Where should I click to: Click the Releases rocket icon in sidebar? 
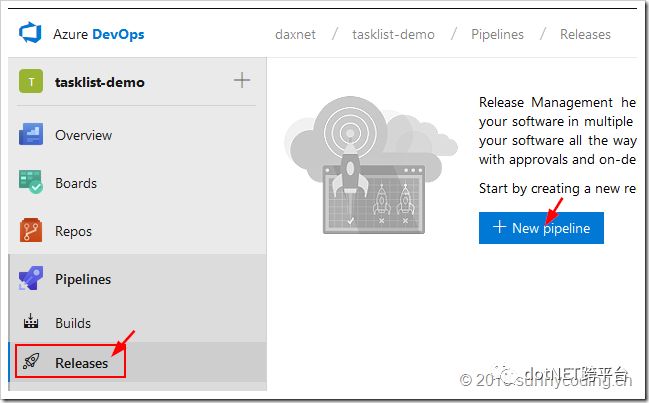(x=31, y=361)
